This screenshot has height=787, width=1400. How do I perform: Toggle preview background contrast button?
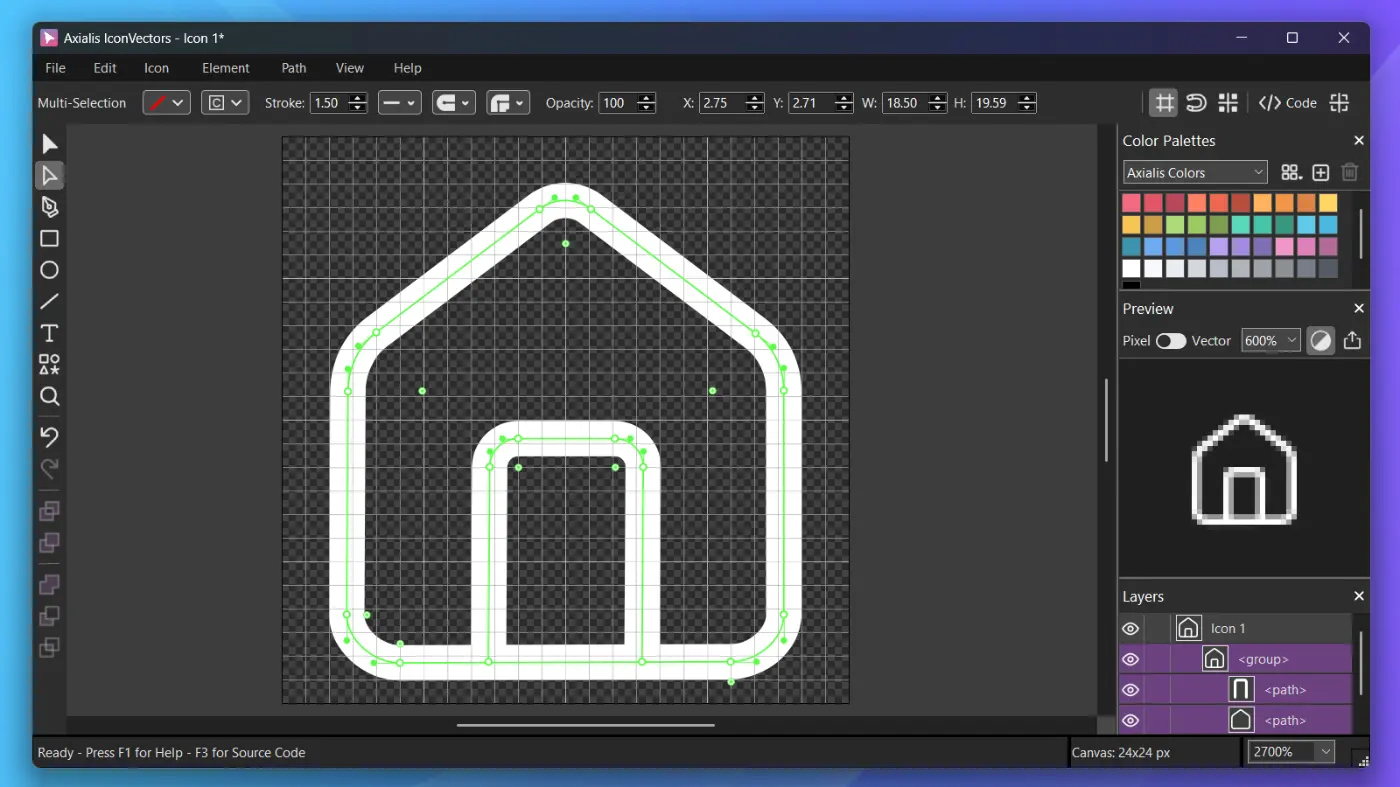point(1321,340)
